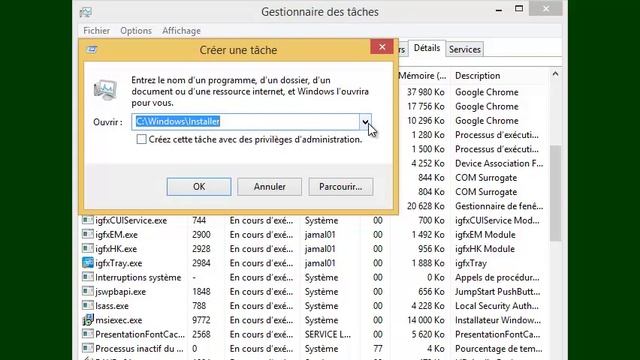Select the igfxHK.exe process name
This screenshot has width=640, height=360.
click(x=116, y=249)
